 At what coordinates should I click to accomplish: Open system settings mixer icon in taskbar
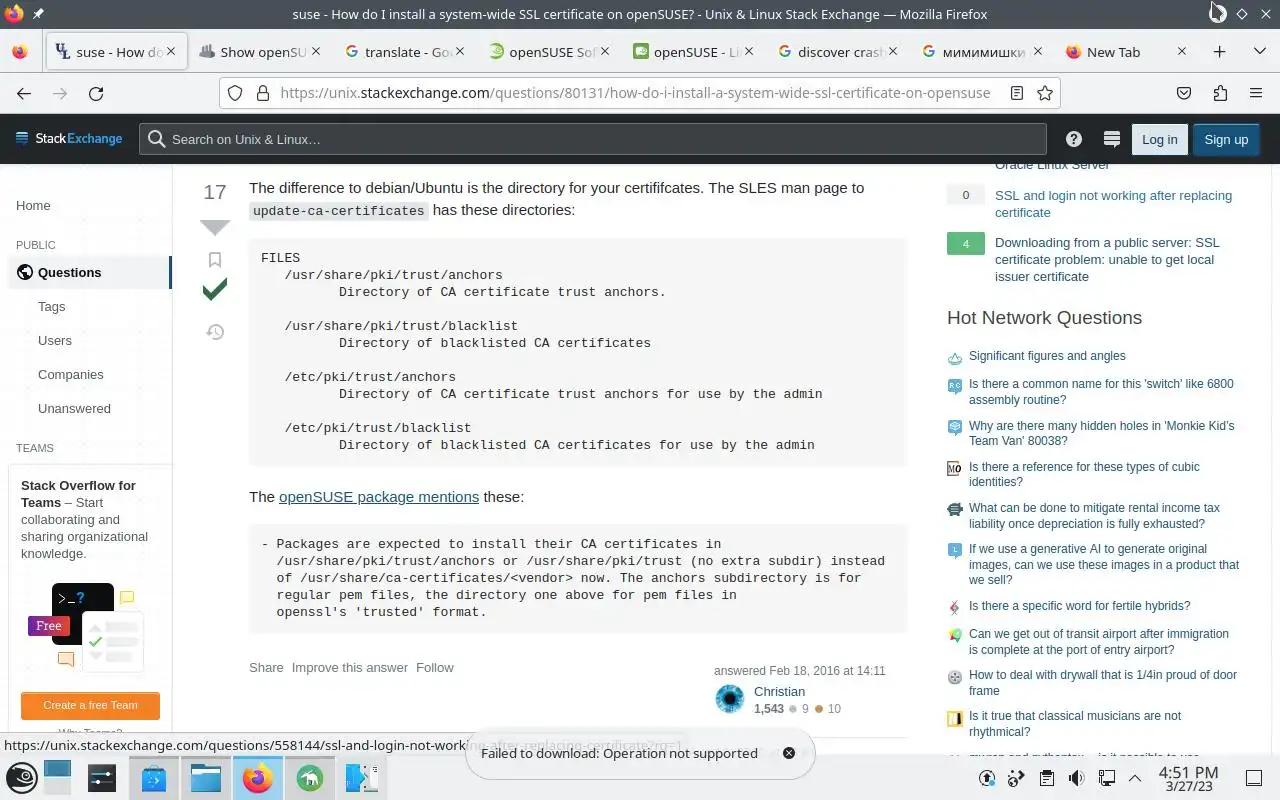102,778
